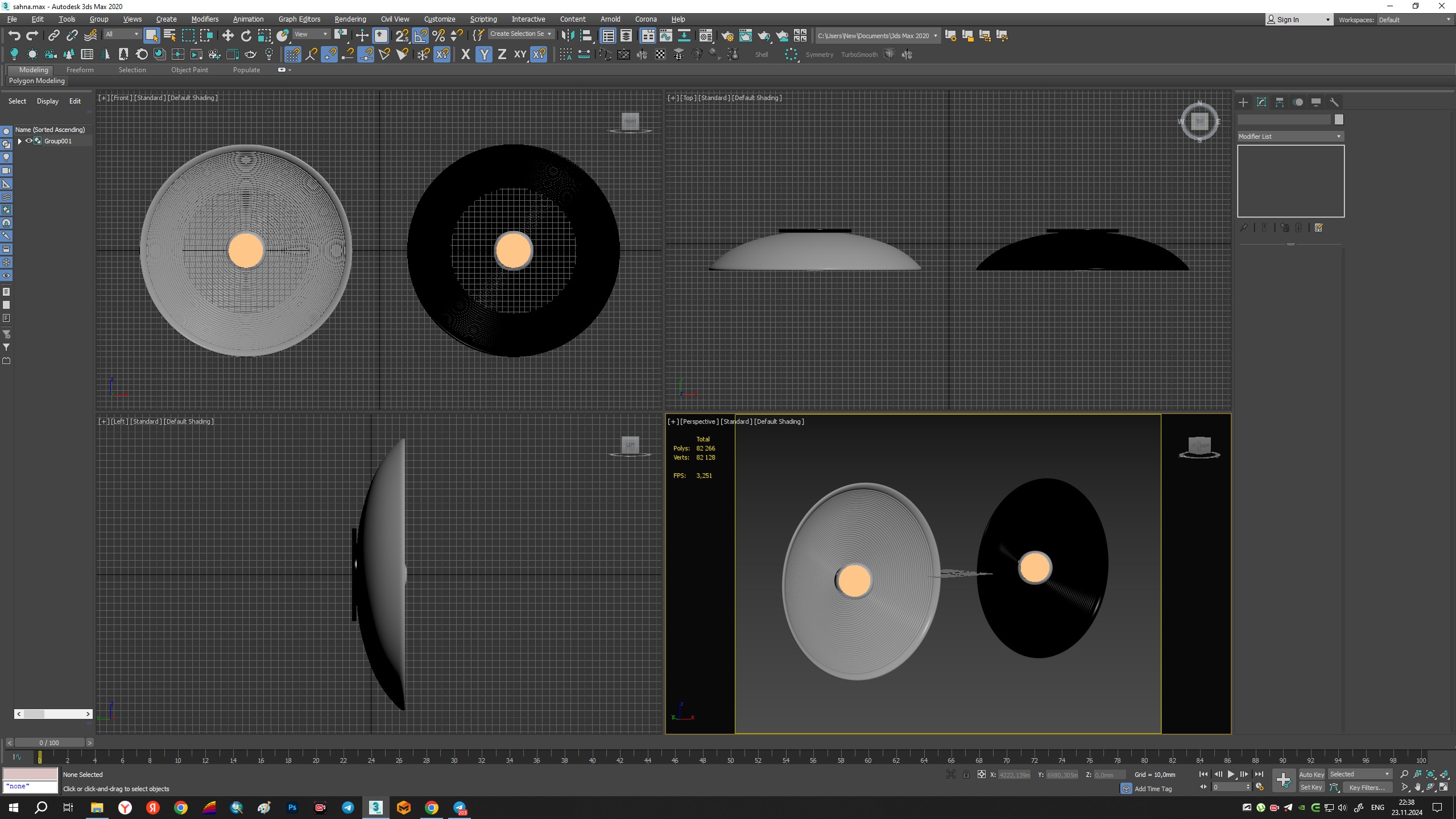
Task: Open the Hierarchy command panel tab
Action: [1280, 102]
